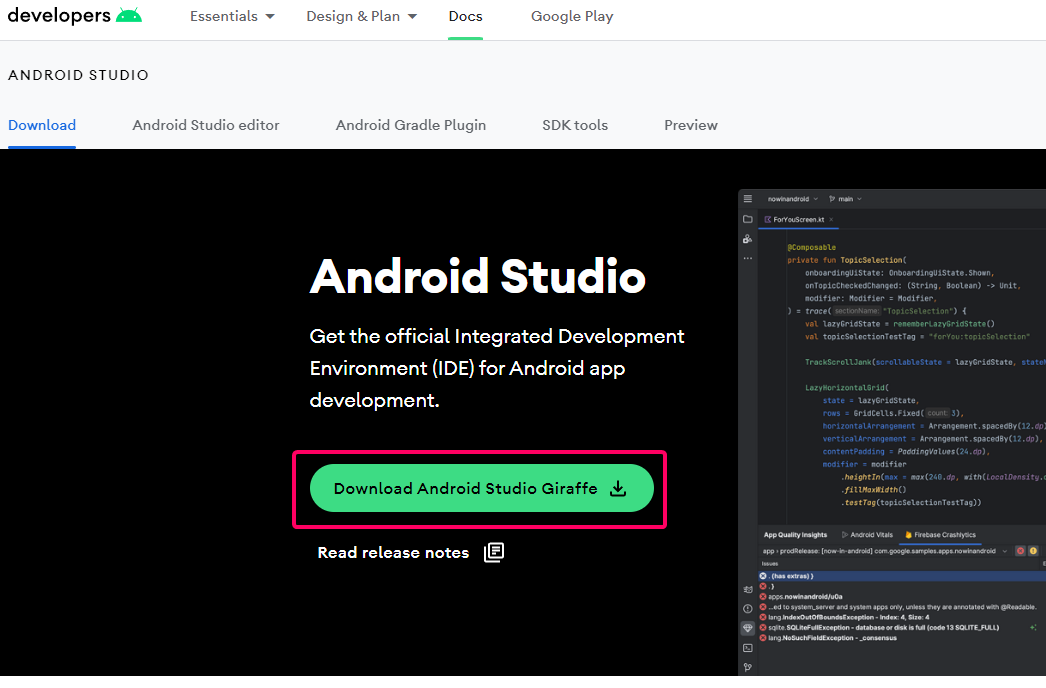Screen dimensions: 1046x688
Task: Click the sectionName inlay hint in code
Action: [x=857, y=311]
